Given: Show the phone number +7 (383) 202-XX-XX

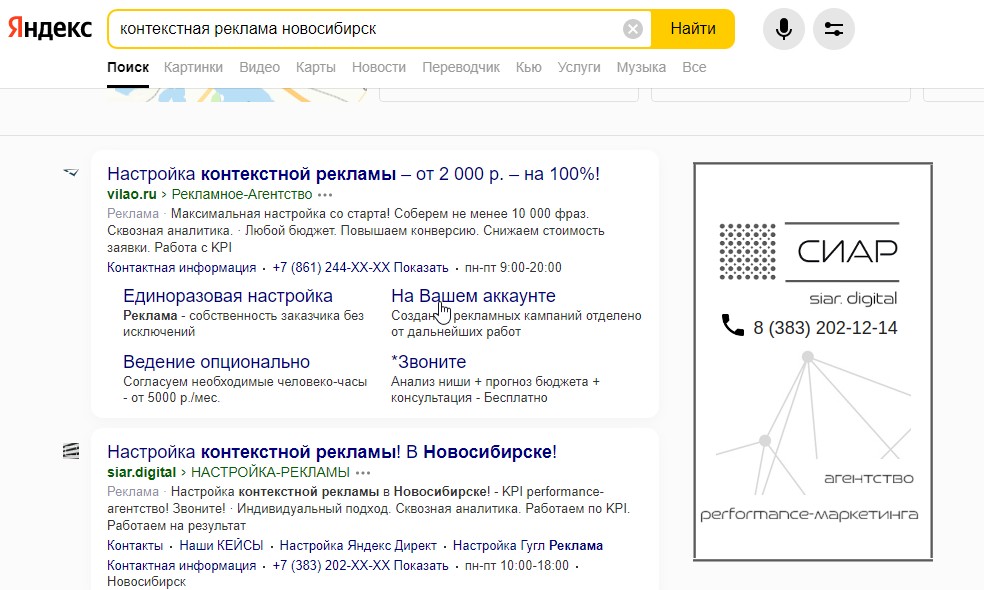Looking at the screenshot, I should tap(360, 566).
